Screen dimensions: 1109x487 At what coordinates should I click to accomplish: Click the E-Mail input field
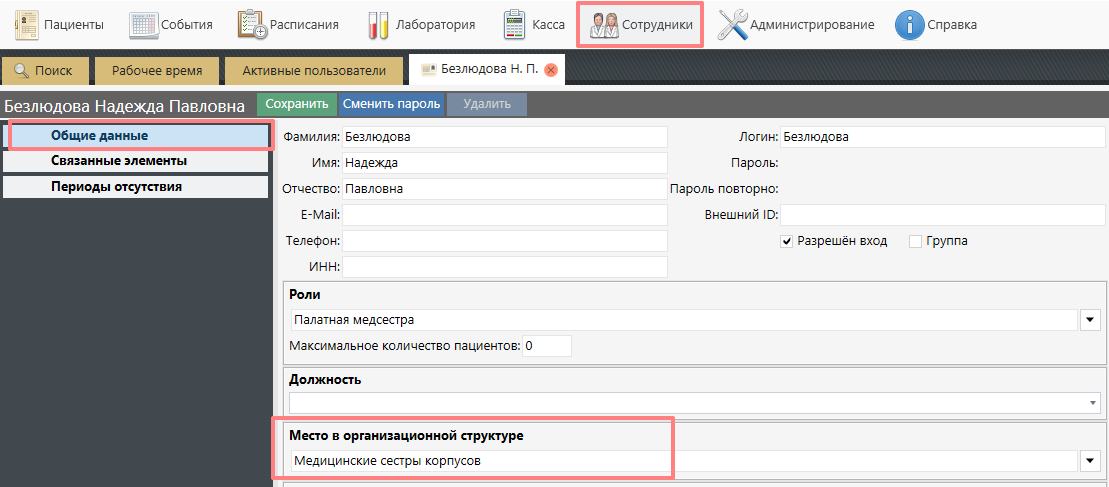505,215
